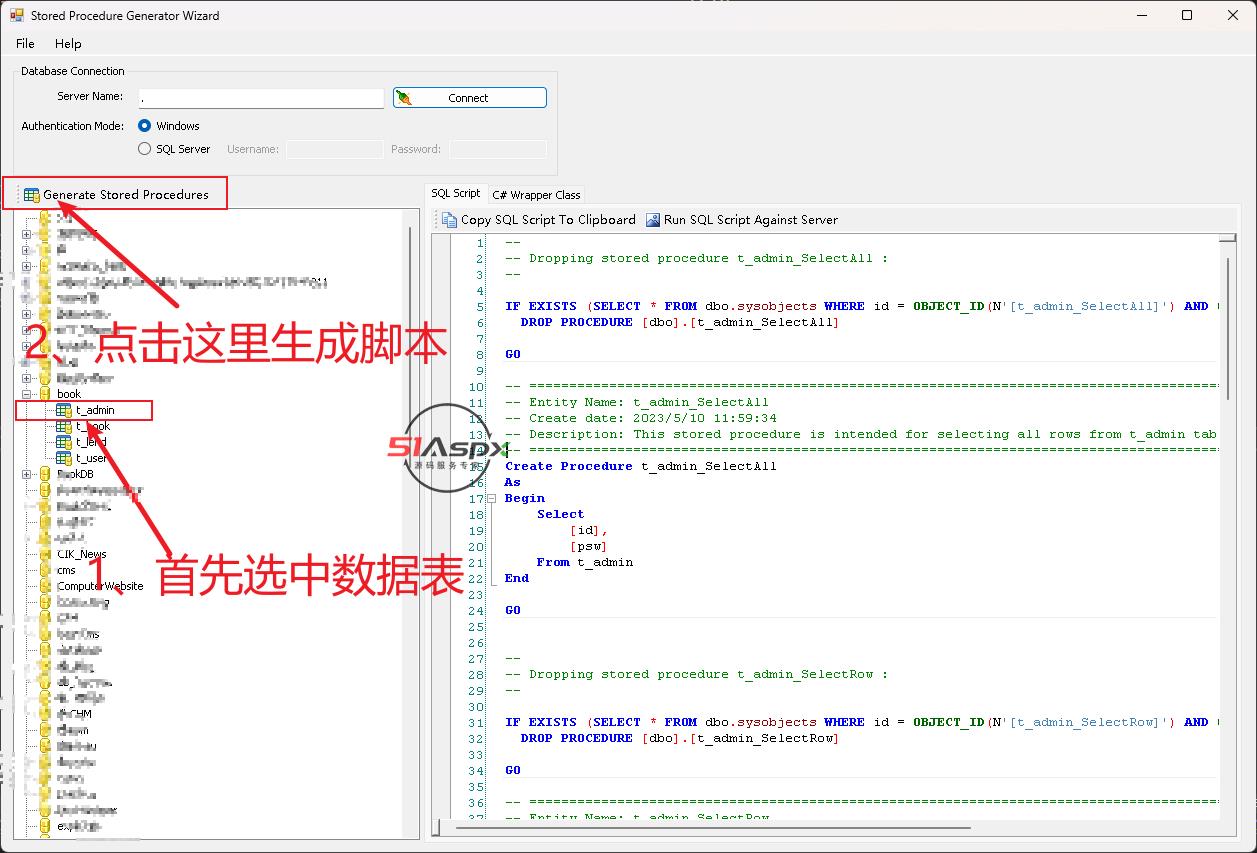Click the ComputerWebsite database icon

pyautogui.click(x=45, y=586)
